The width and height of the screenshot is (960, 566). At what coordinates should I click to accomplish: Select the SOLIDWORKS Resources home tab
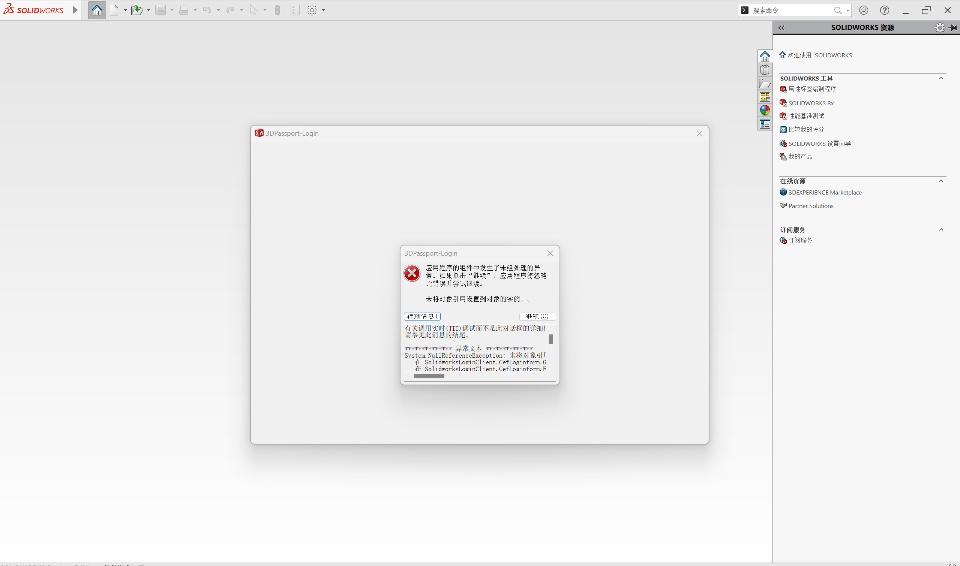(x=765, y=56)
